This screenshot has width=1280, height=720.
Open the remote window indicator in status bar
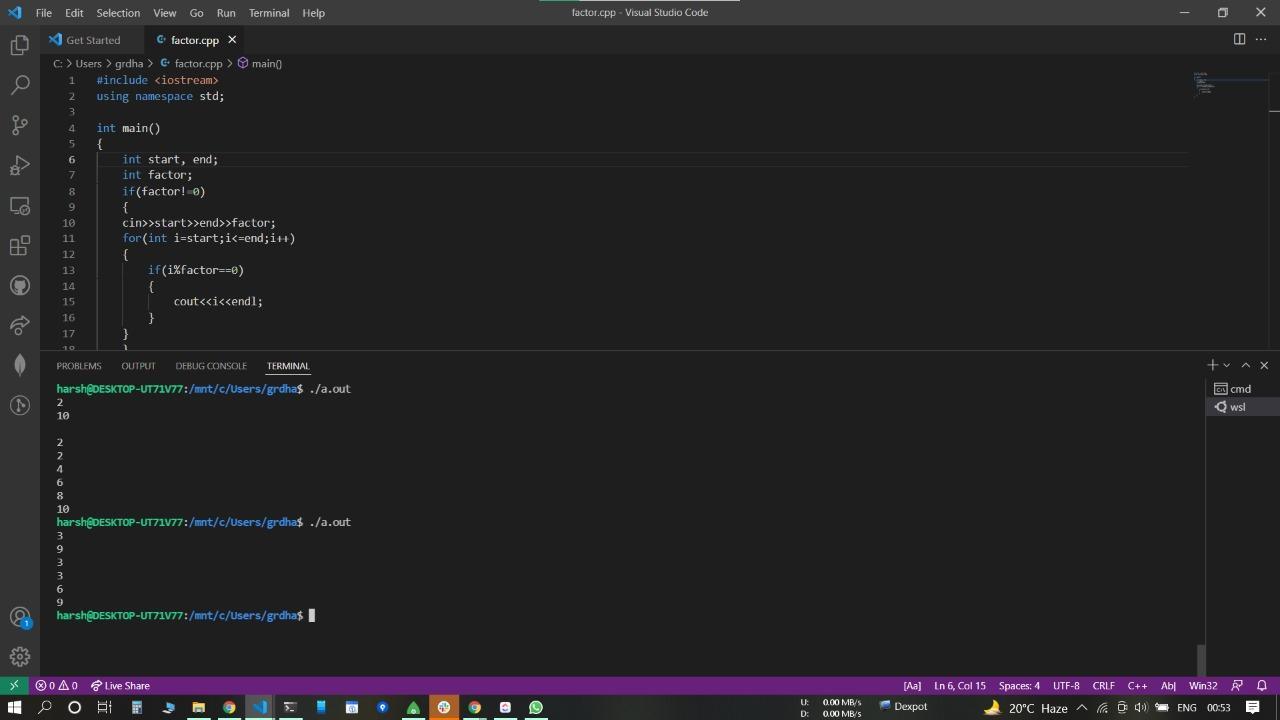(14, 686)
